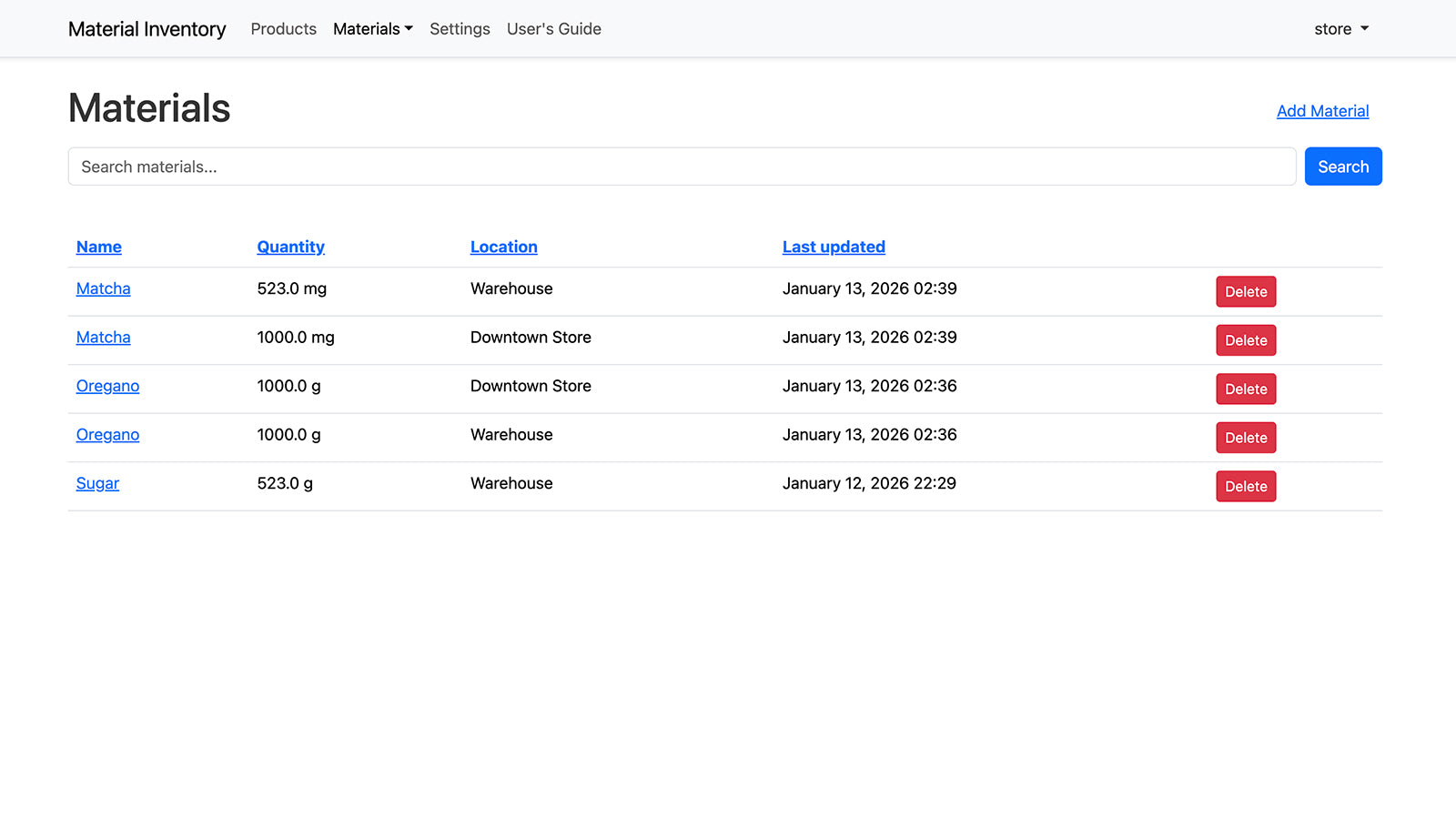Sort table by Last updated column
The image size is (1456, 819).
tap(833, 247)
